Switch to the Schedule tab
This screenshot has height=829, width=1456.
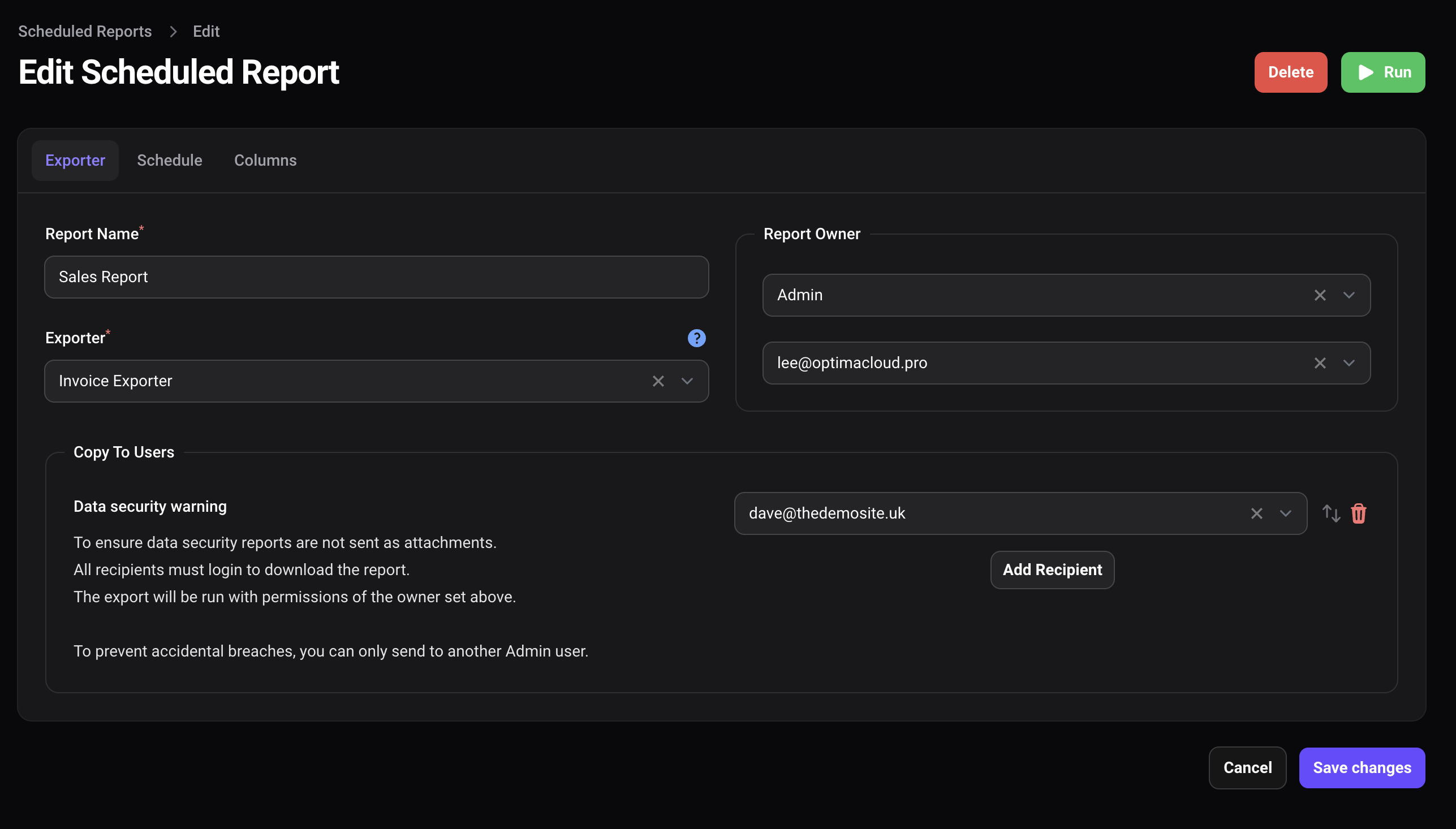169,160
